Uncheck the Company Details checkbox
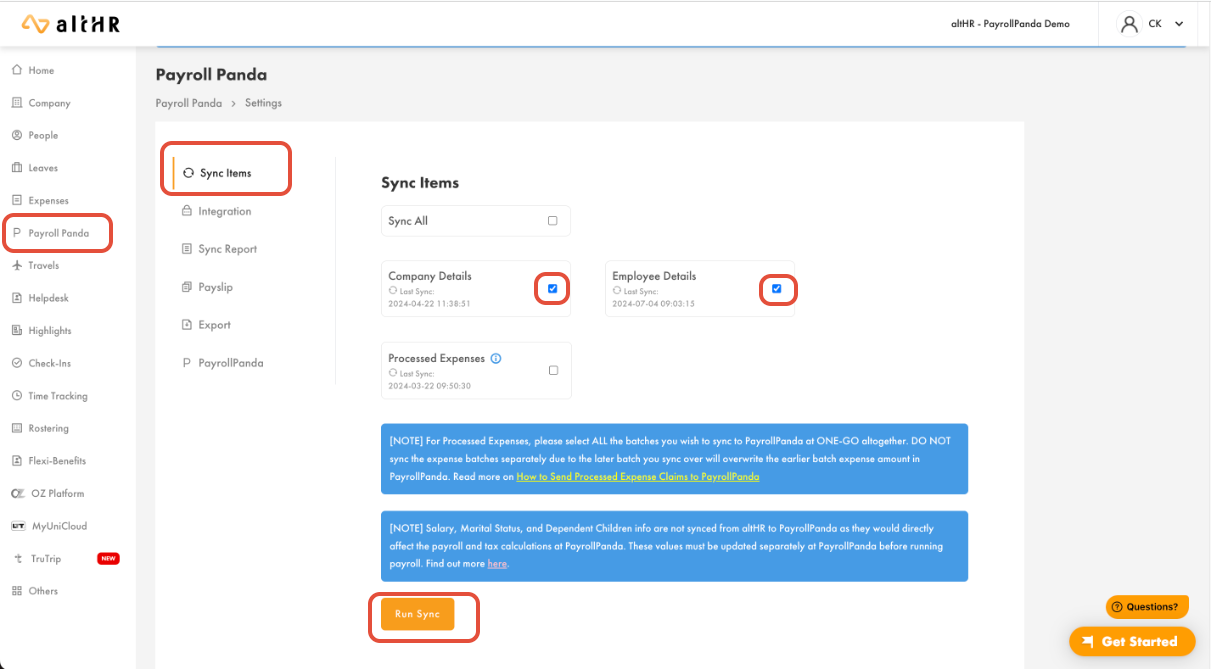Viewport: 1211px width, 669px height. point(553,289)
